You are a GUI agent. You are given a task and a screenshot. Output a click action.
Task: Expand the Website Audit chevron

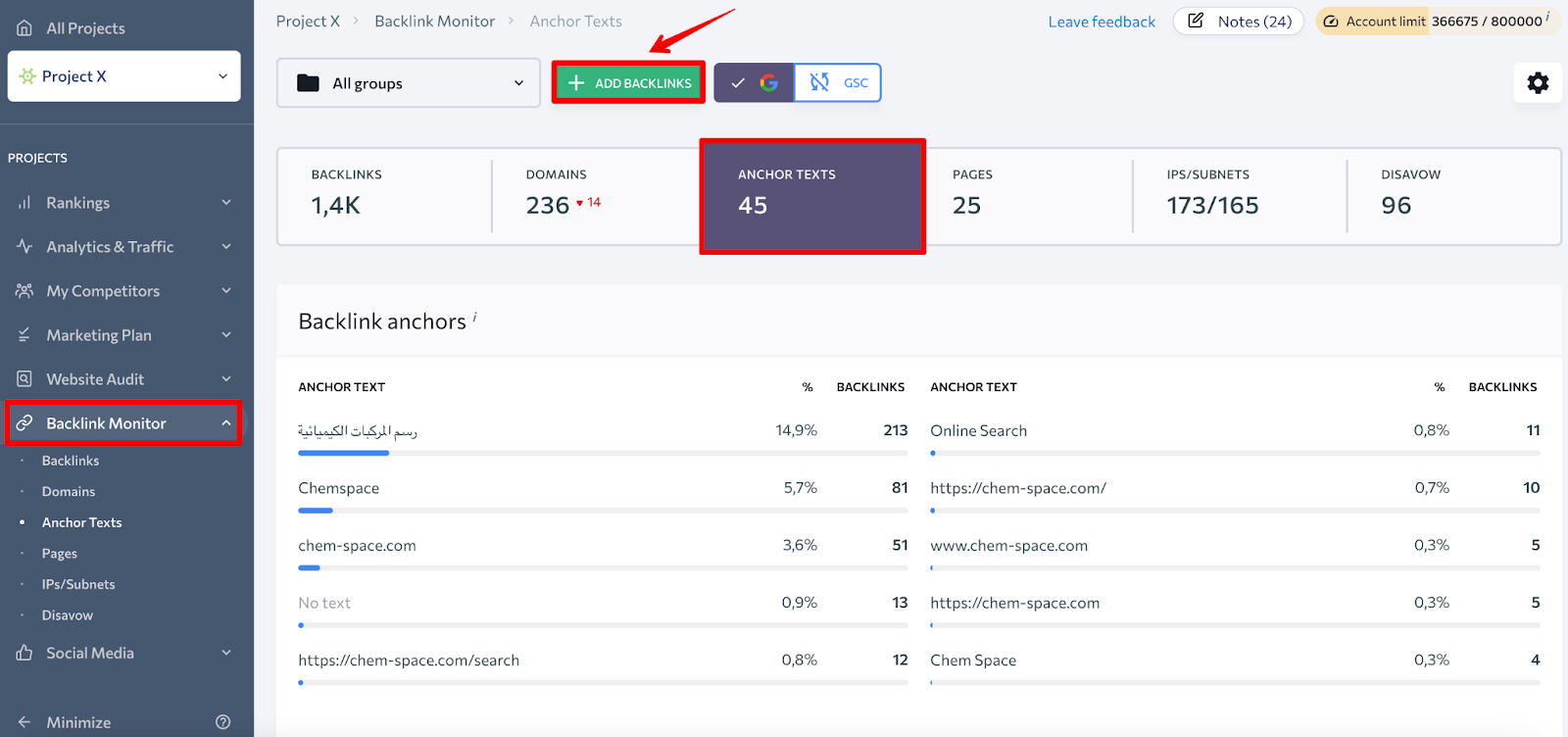[x=226, y=379]
